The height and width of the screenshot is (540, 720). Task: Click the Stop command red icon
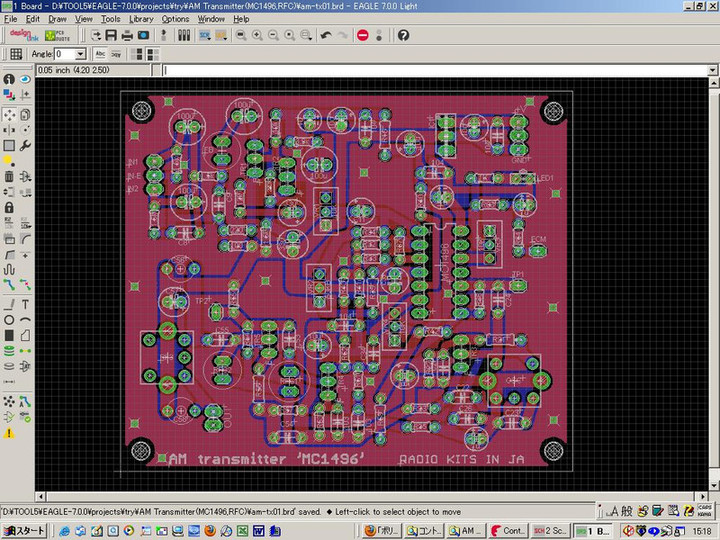(362, 35)
